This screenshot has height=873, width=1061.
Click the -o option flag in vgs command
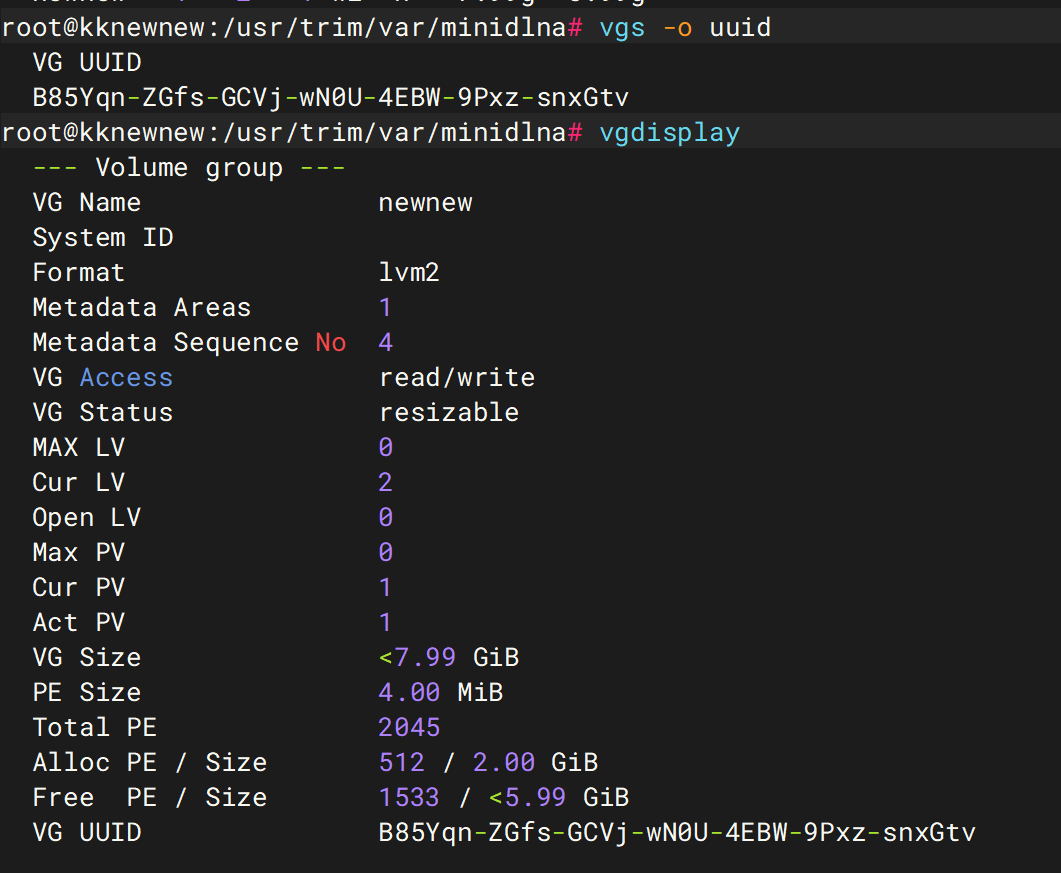(677, 28)
